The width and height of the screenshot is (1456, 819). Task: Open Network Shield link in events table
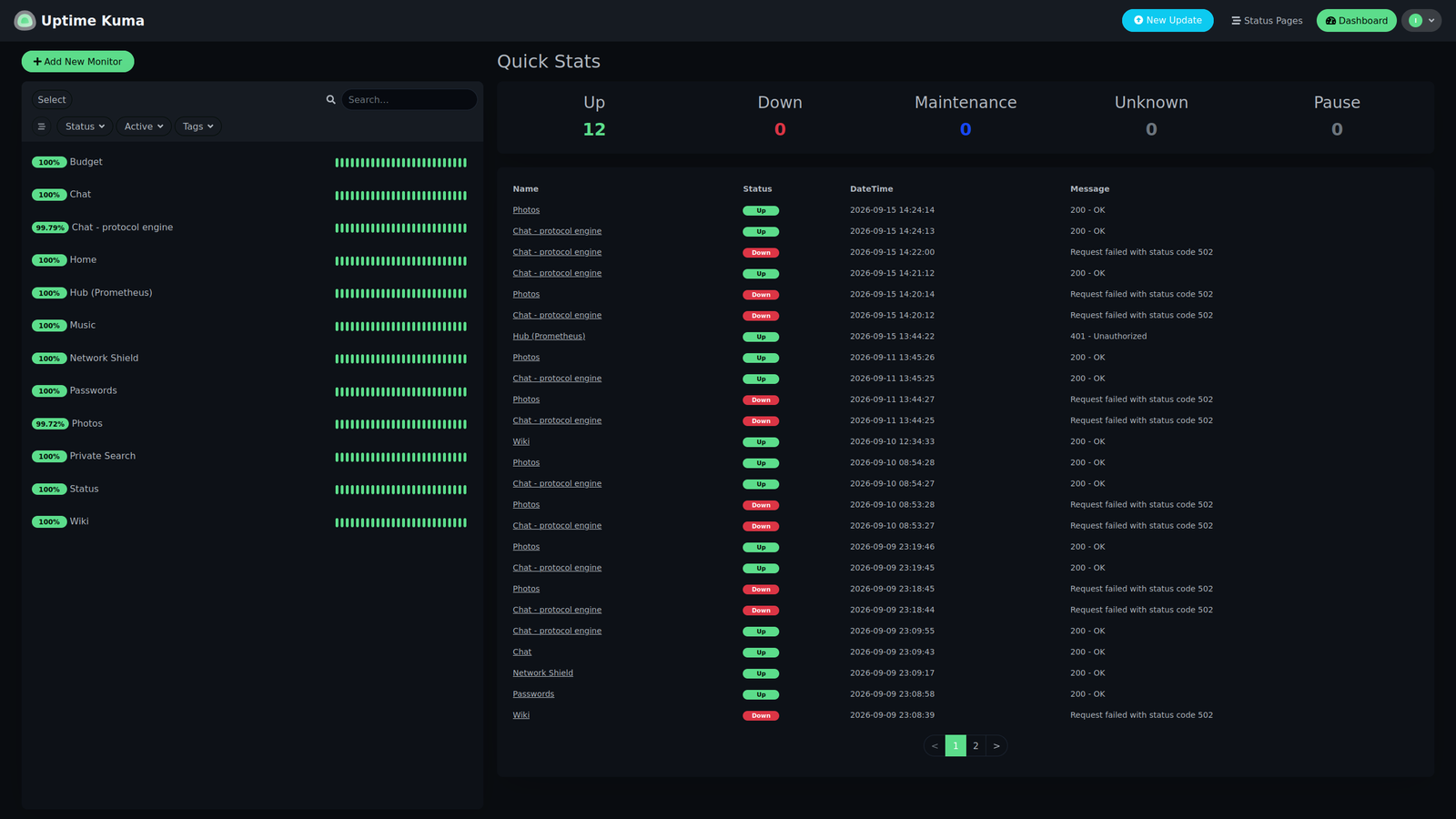tap(542, 673)
